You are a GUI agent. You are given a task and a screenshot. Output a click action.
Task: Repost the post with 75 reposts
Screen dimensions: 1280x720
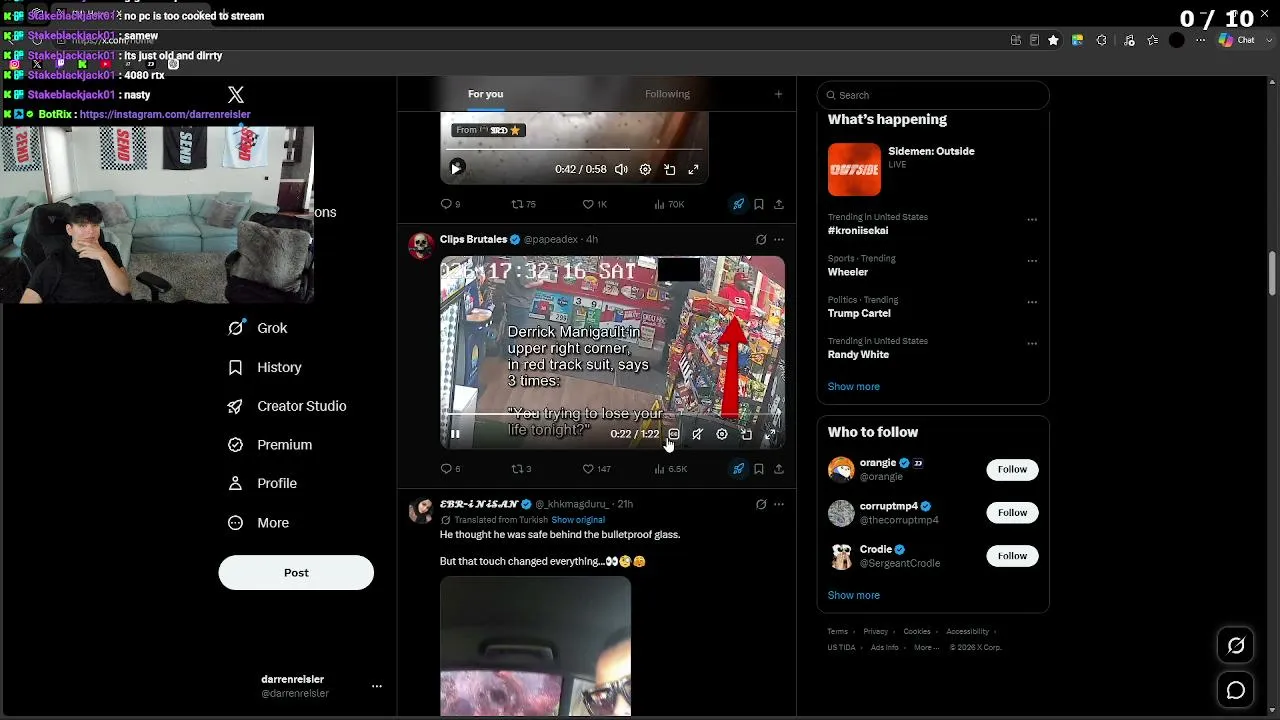coord(524,204)
